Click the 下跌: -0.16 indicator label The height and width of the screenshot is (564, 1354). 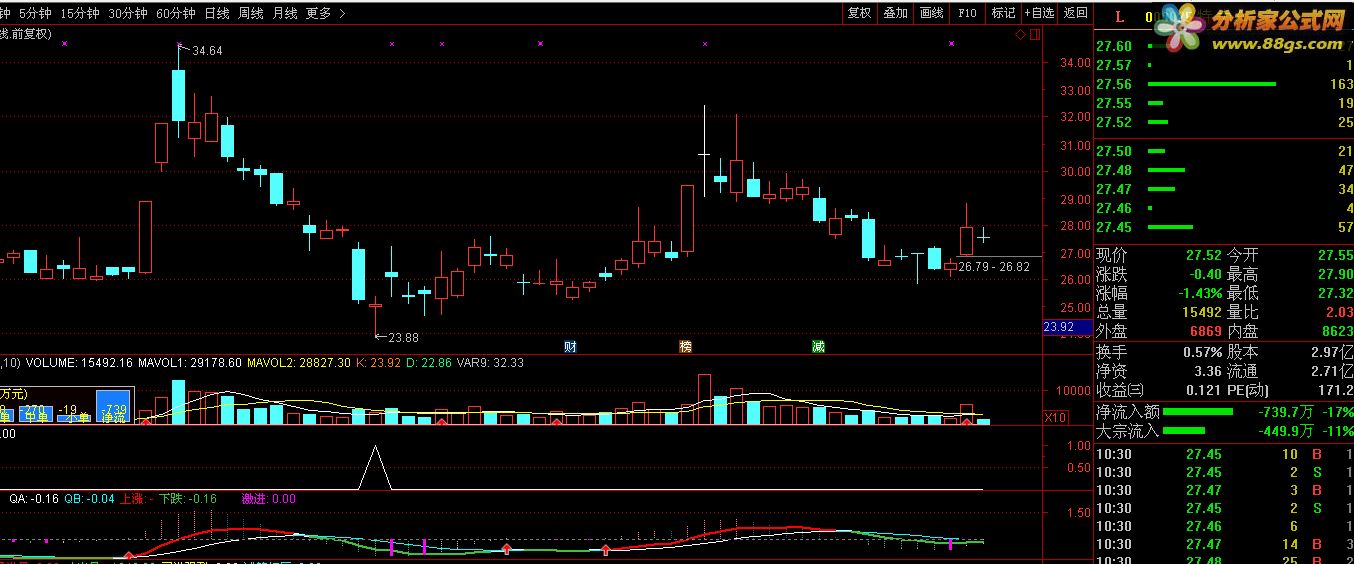click(188, 498)
